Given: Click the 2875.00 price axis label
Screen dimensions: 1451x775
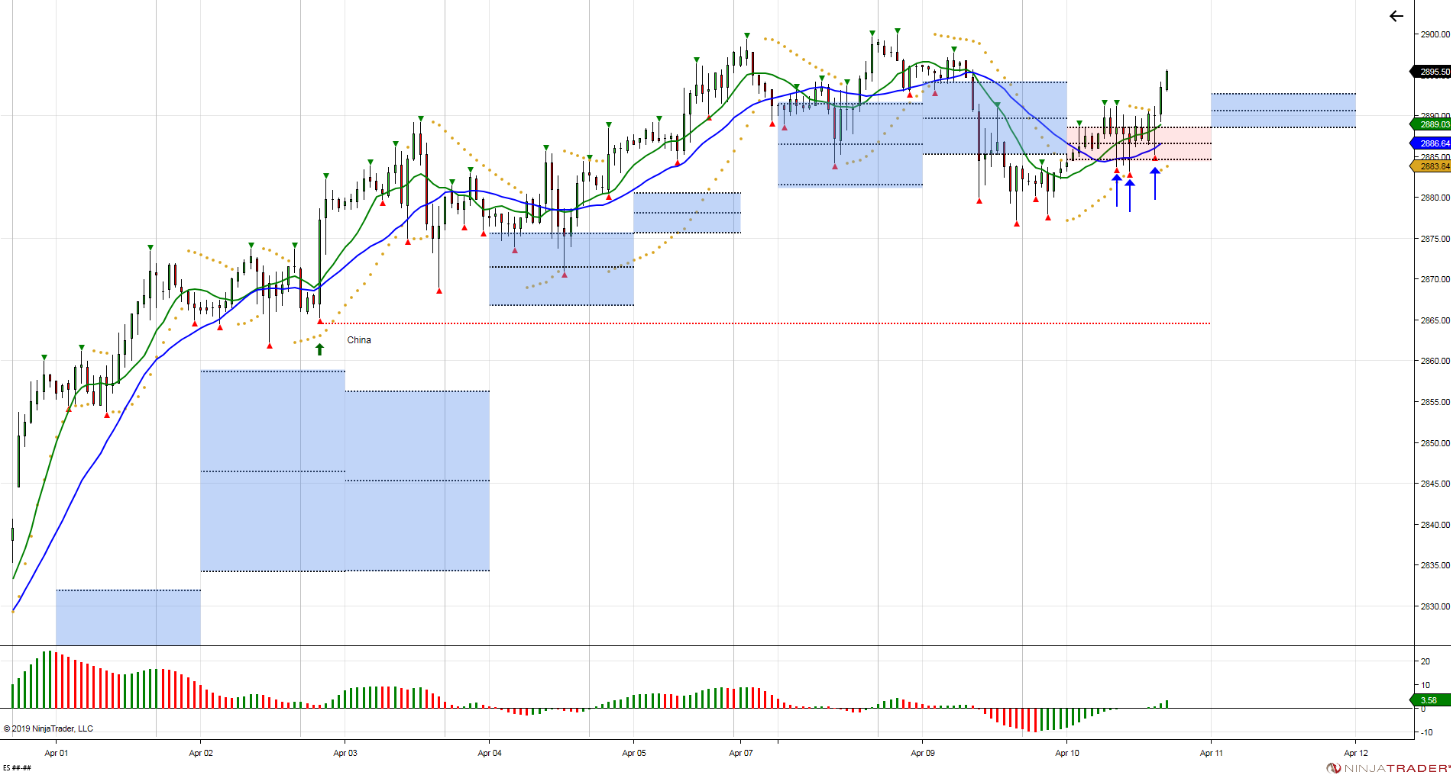Looking at the screenshot, I should (1435, 238).
